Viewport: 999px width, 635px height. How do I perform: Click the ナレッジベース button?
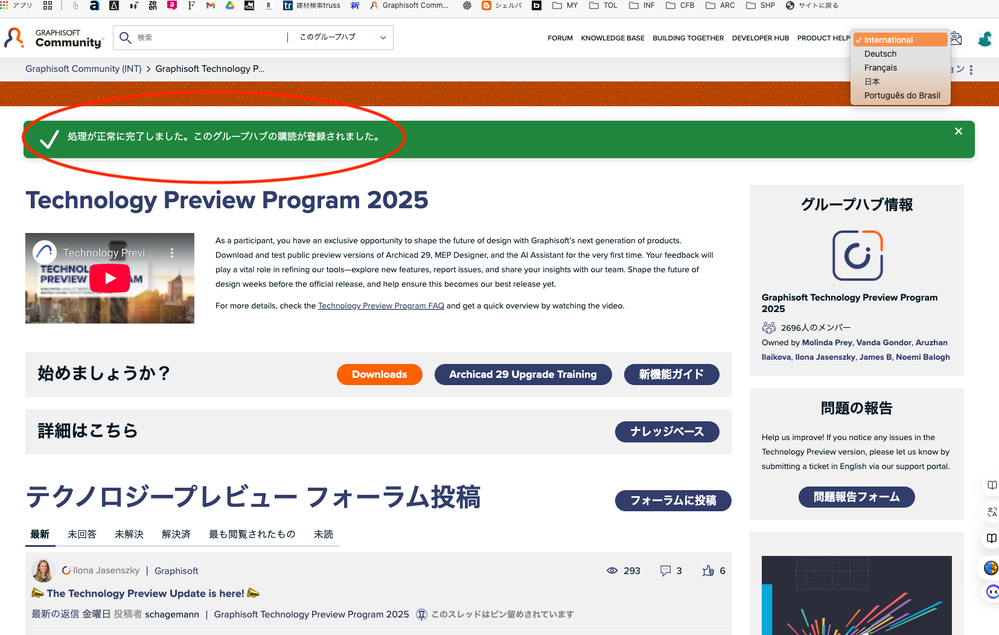click(x=667, y=432)
